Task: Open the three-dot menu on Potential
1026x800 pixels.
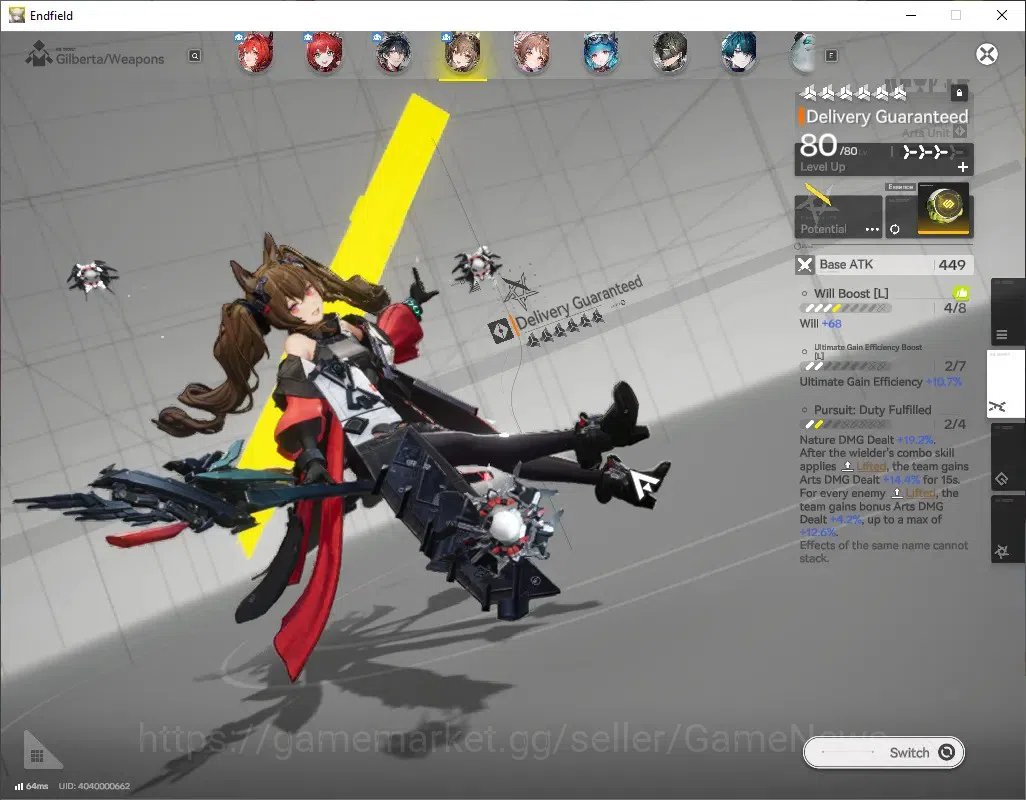Action: (x=872, y=230)
